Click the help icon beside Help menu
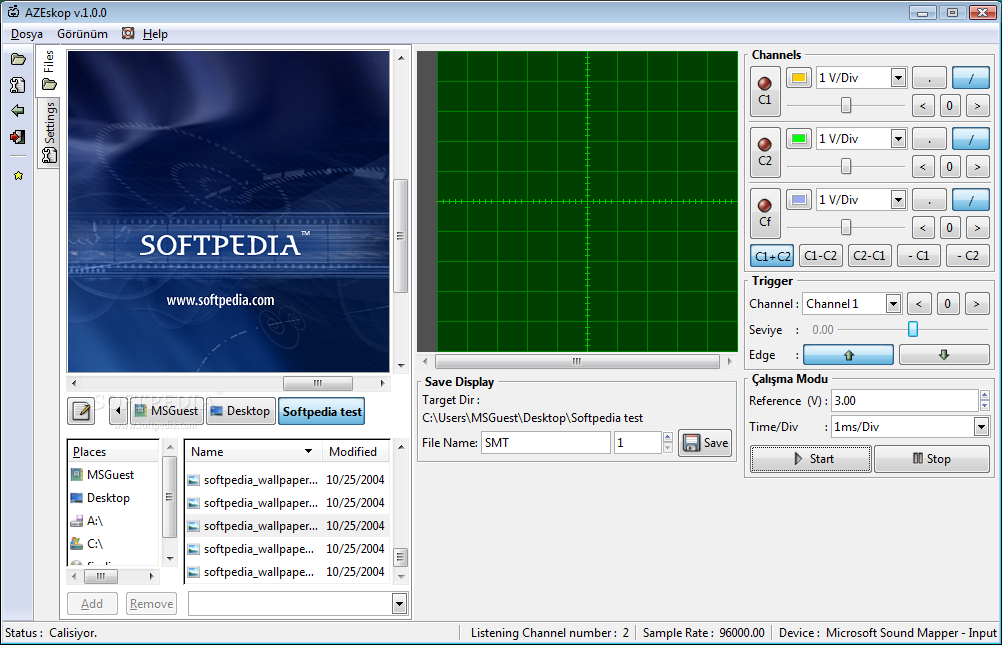The image size is (1002, 645). click(x=128, y=33)
